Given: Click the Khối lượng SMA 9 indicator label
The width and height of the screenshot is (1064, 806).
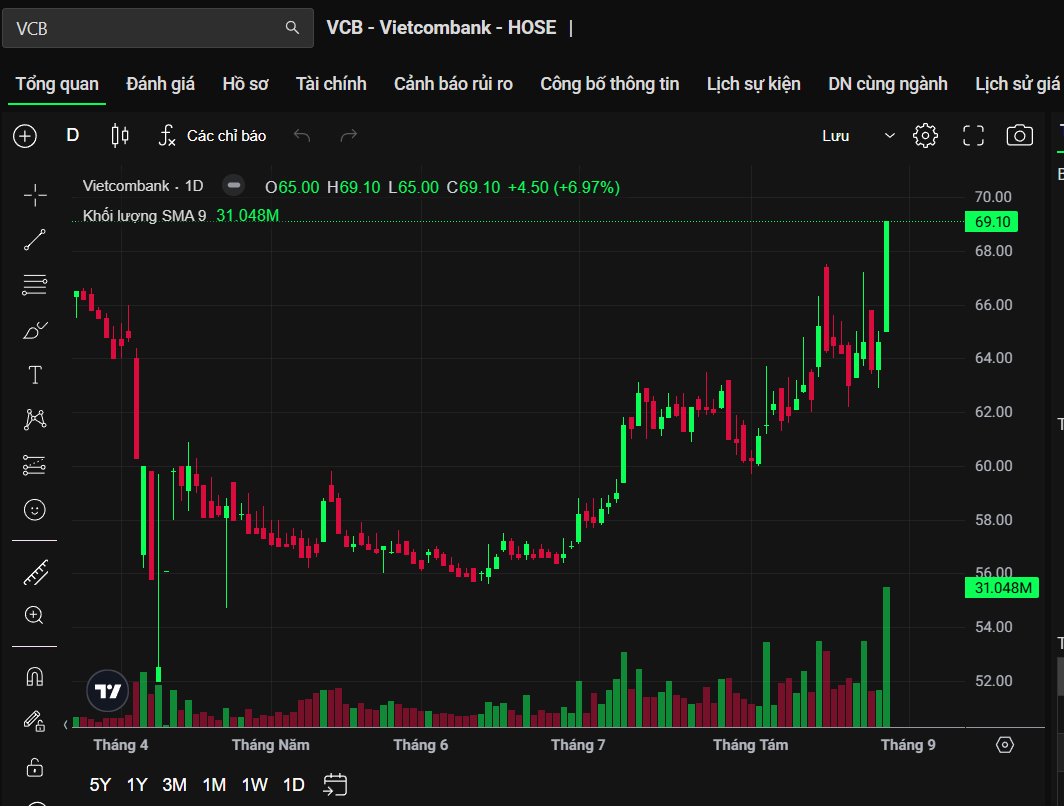Looking at the screenshot, I should (x=145, y=216).
